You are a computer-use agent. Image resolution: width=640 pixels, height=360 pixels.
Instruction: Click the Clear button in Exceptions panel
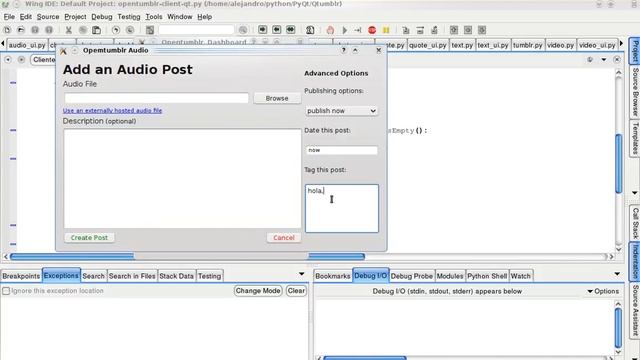pos(296,291)
